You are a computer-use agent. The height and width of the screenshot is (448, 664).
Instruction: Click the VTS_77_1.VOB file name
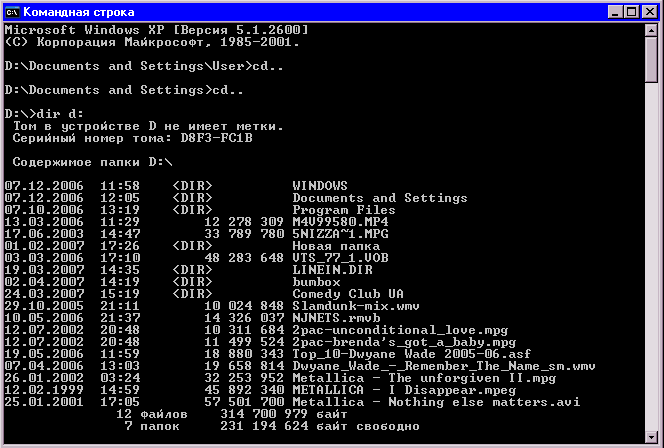tap(340, 258)
